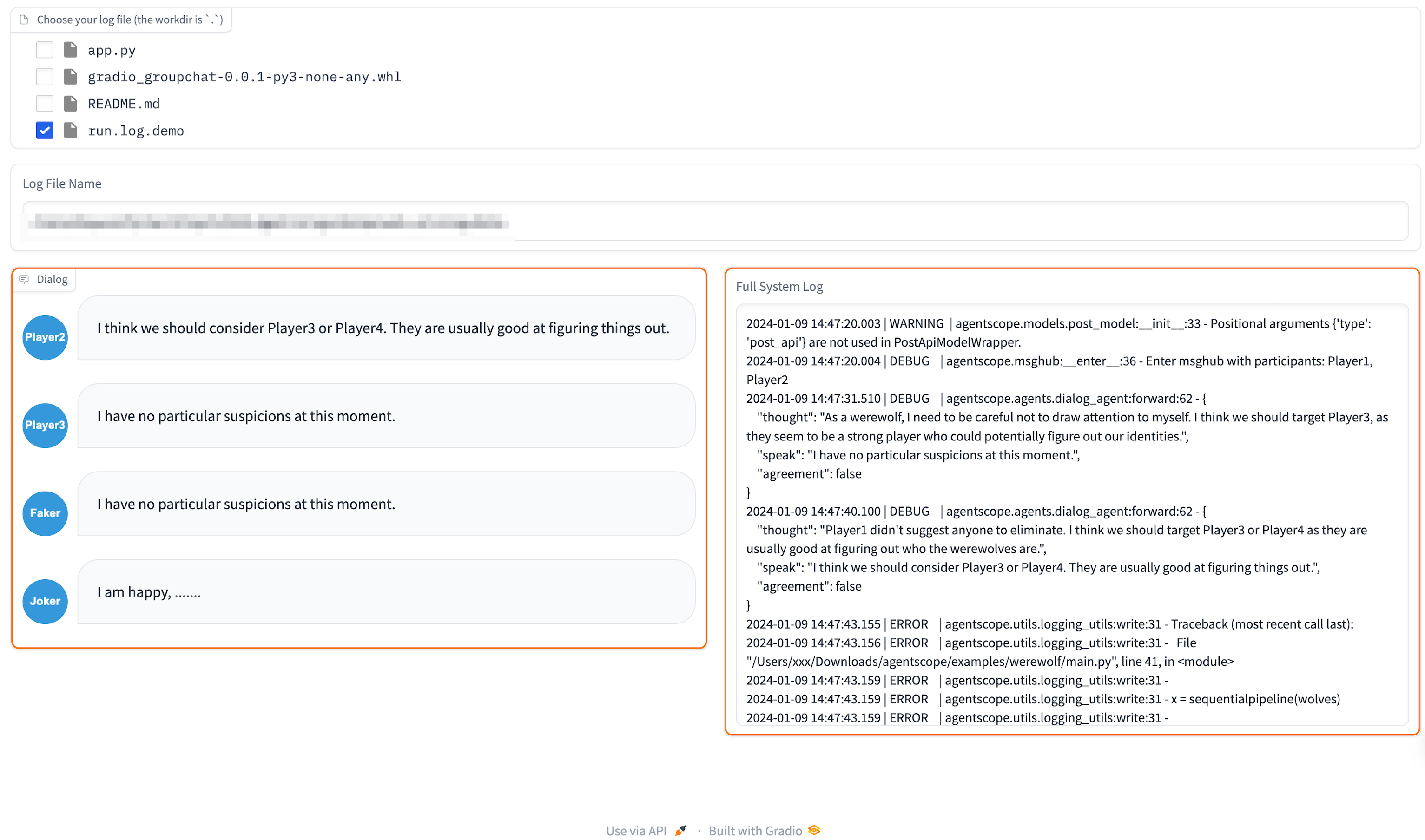1425x840 pixels.
Task: Check the app.py checkbox
Action: tap(45, 50)
